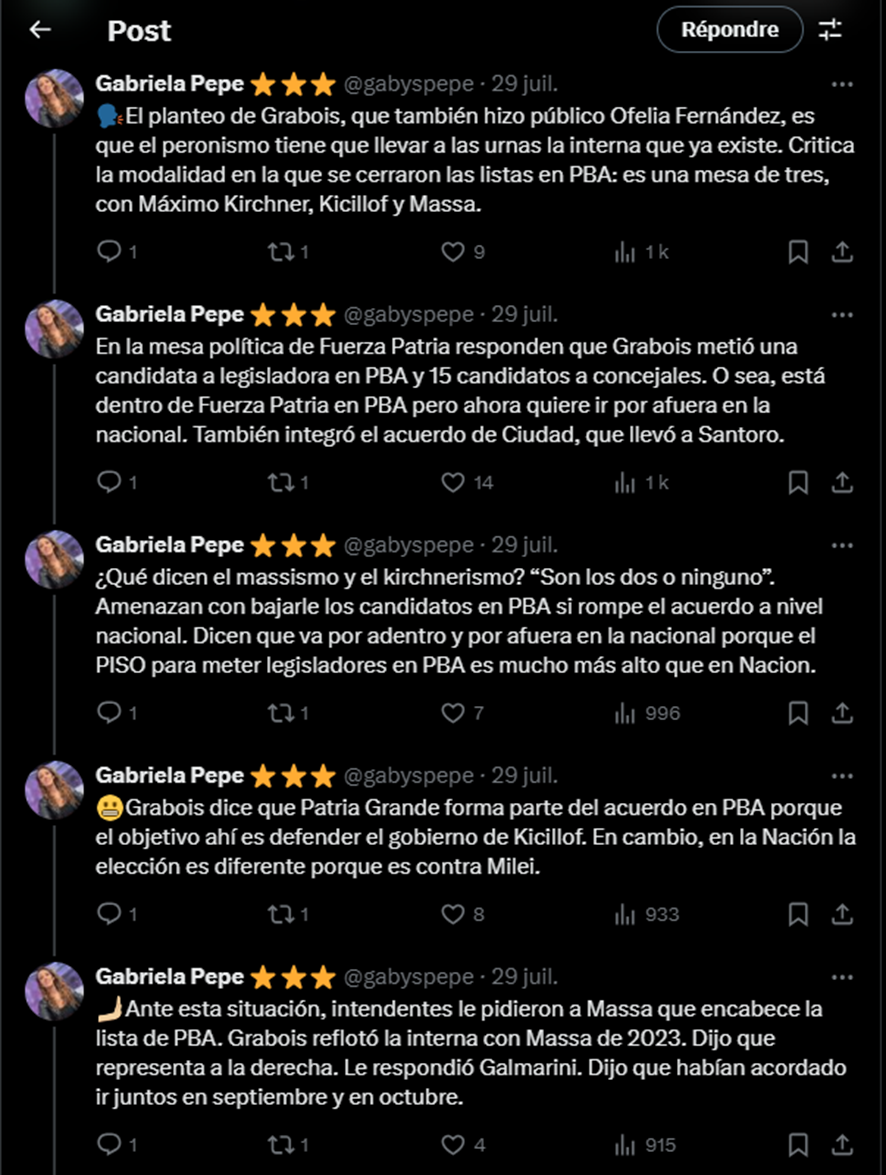Repost the tweet about Ofelia Fernández
This screenshot has width=886, height=1175.
(x=281, y=252)
